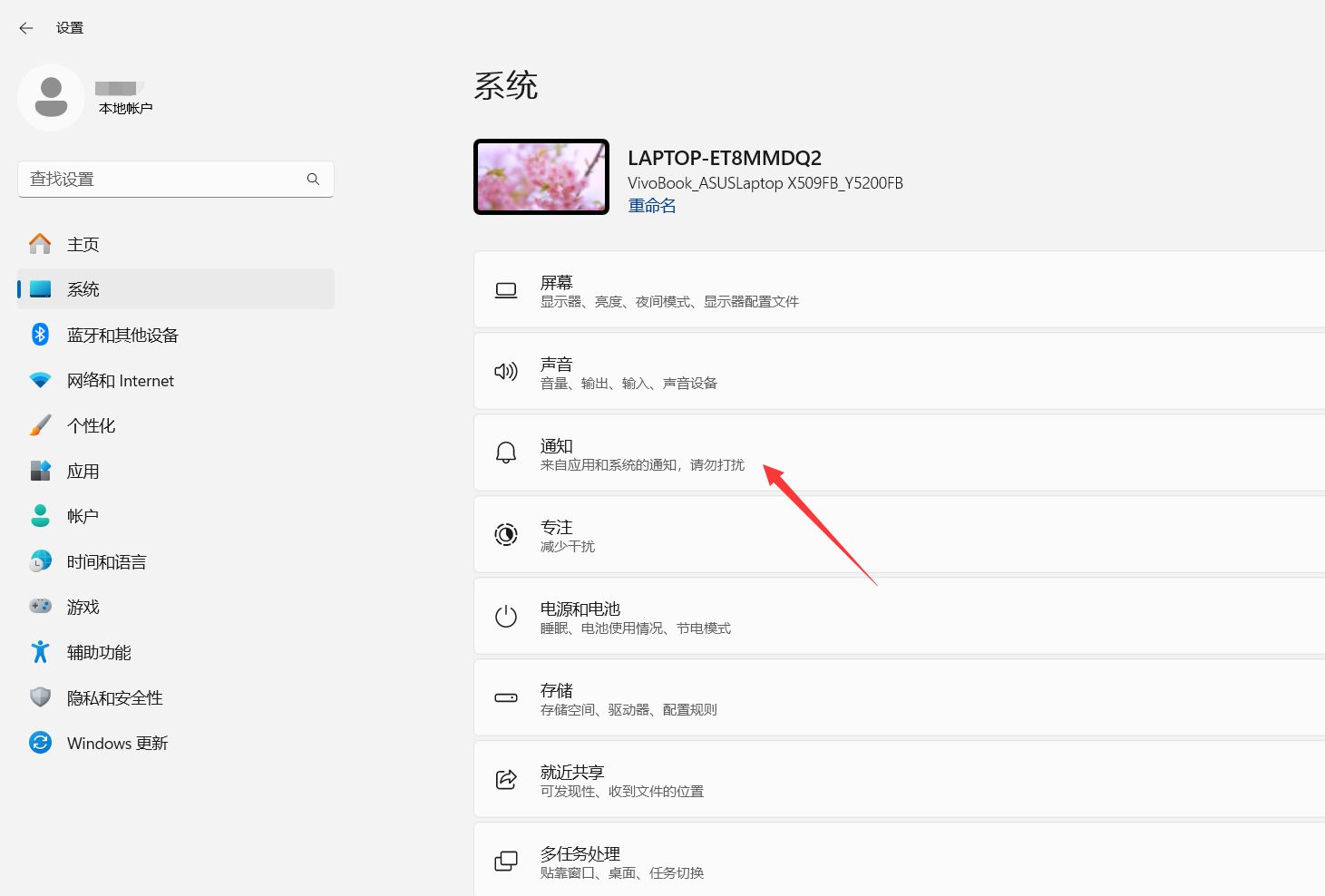This screenshot has width=1325, height=896.
Task: Select 应用 in the sidebar
Action: [176, 471]
